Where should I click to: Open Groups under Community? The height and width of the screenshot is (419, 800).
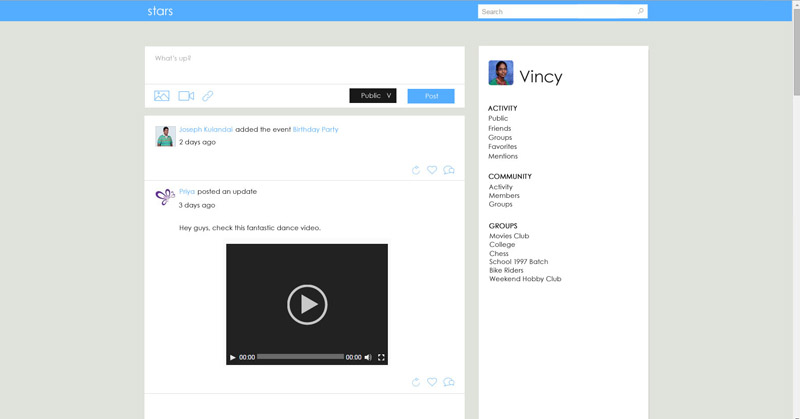pyautogui.click(x=501, y=204)
